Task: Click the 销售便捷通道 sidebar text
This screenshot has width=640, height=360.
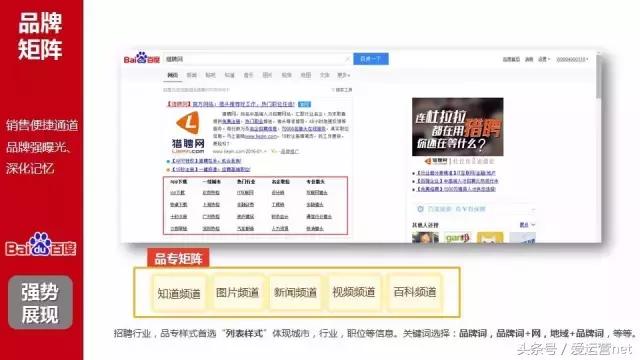Action: pos(42,125)
